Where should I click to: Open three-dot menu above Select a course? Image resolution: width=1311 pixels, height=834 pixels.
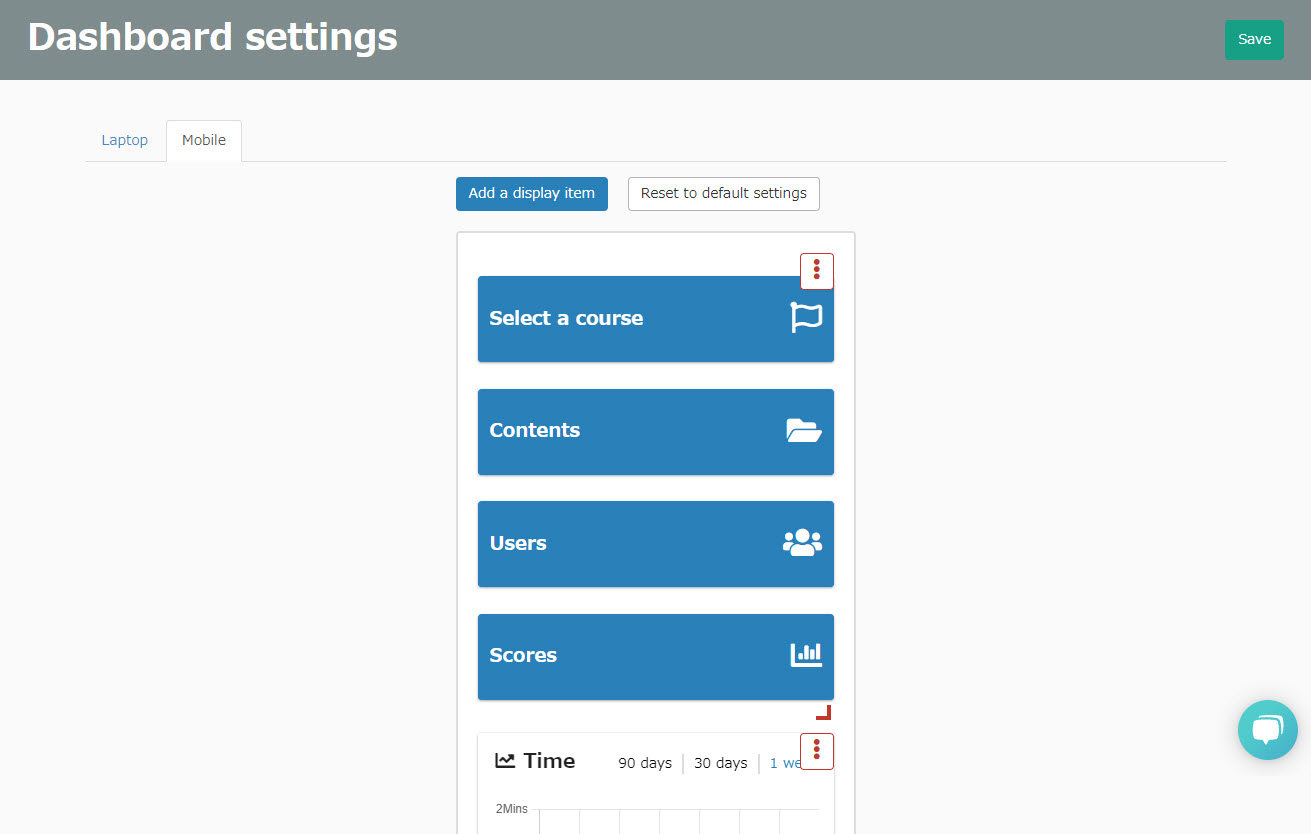[x=817, y=271]
